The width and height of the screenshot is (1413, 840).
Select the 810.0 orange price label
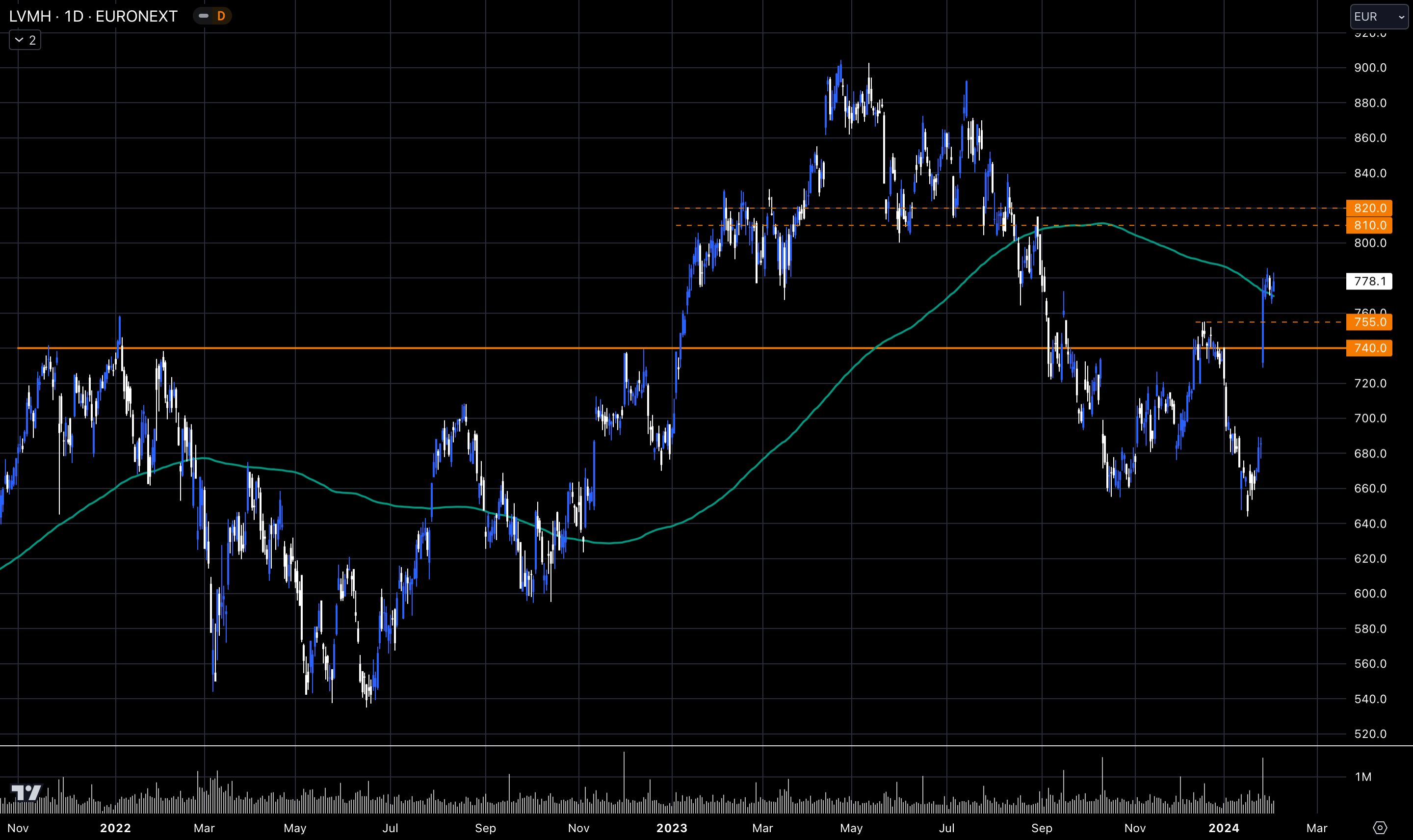point(1369,225)
